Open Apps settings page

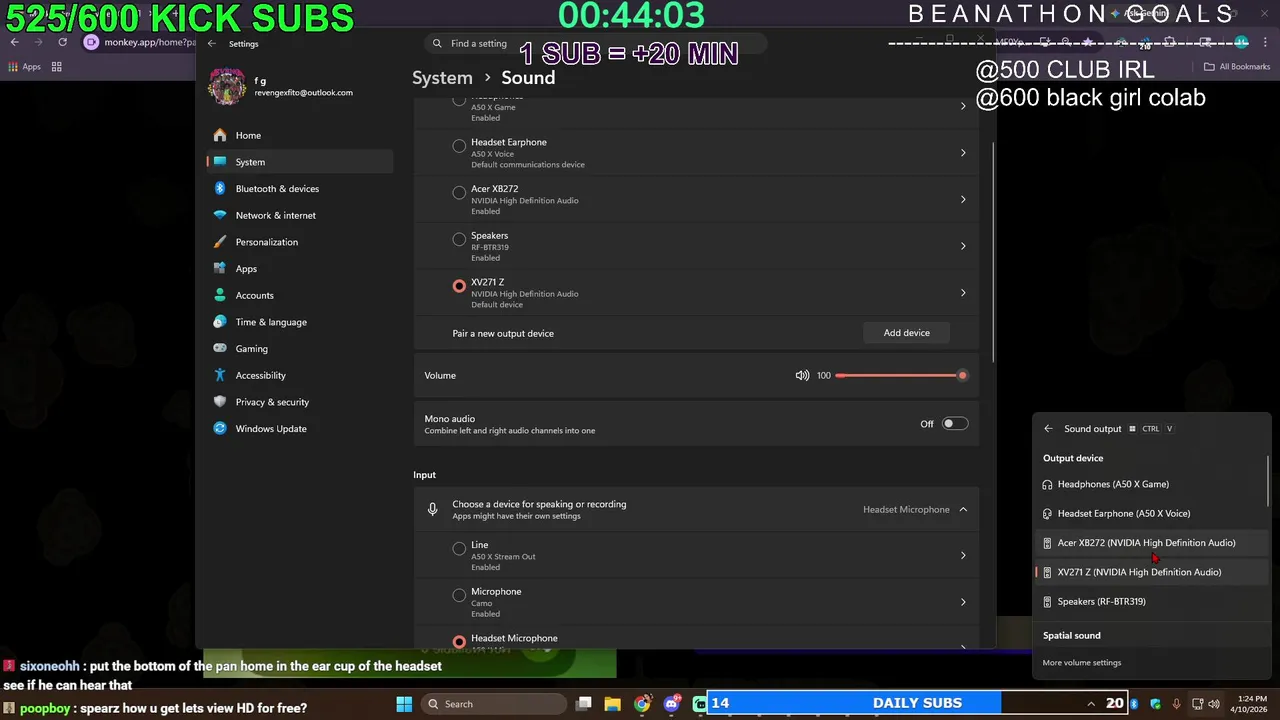[300, 268]
